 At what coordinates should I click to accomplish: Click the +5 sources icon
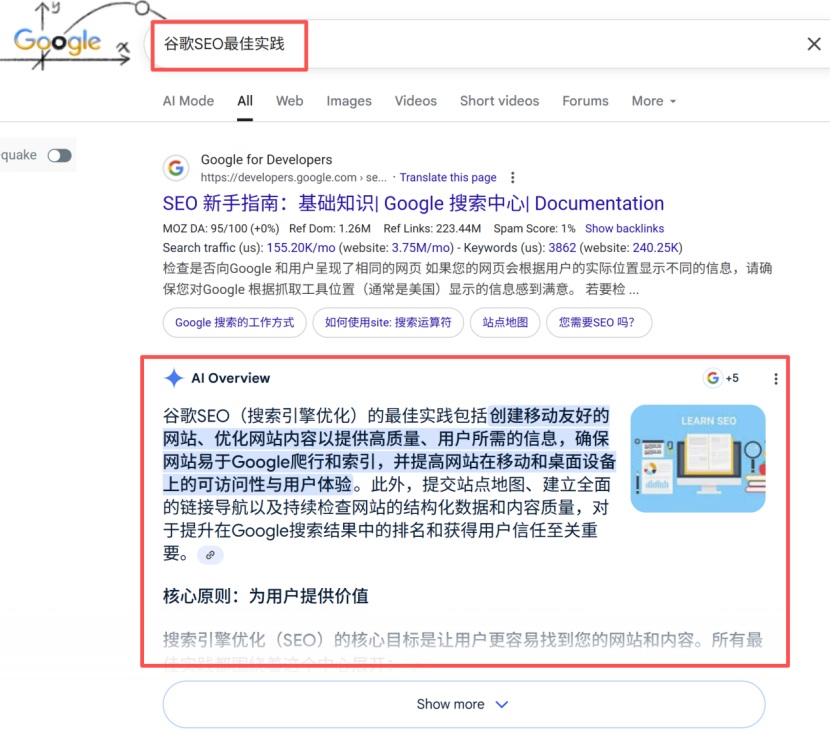[x=722, y=378]
